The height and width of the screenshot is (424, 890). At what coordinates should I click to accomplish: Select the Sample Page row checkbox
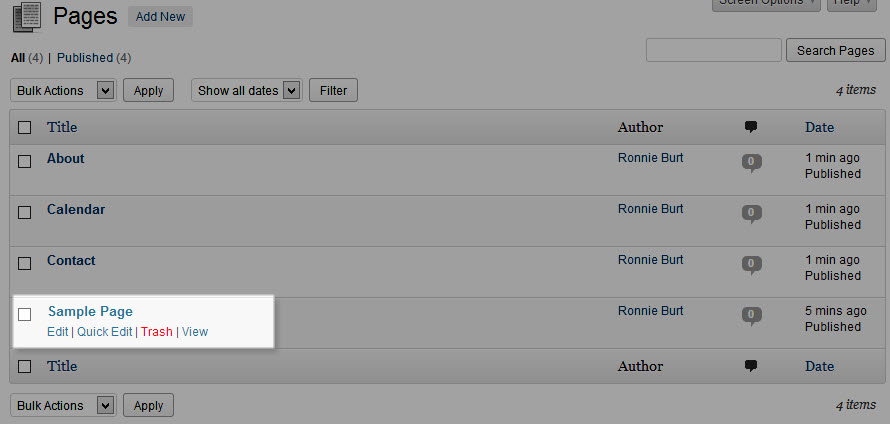(x=25, y=314)
